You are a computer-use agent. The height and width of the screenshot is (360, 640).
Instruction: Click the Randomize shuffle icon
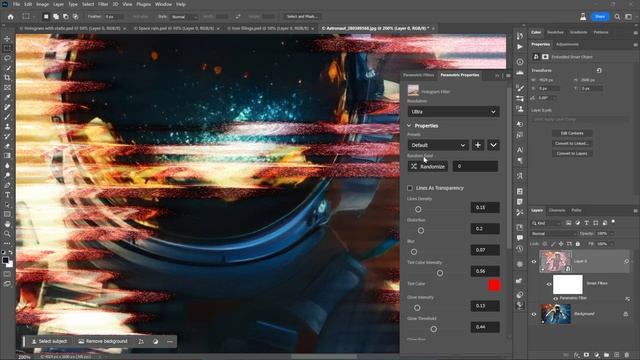(x=414, y=166)
